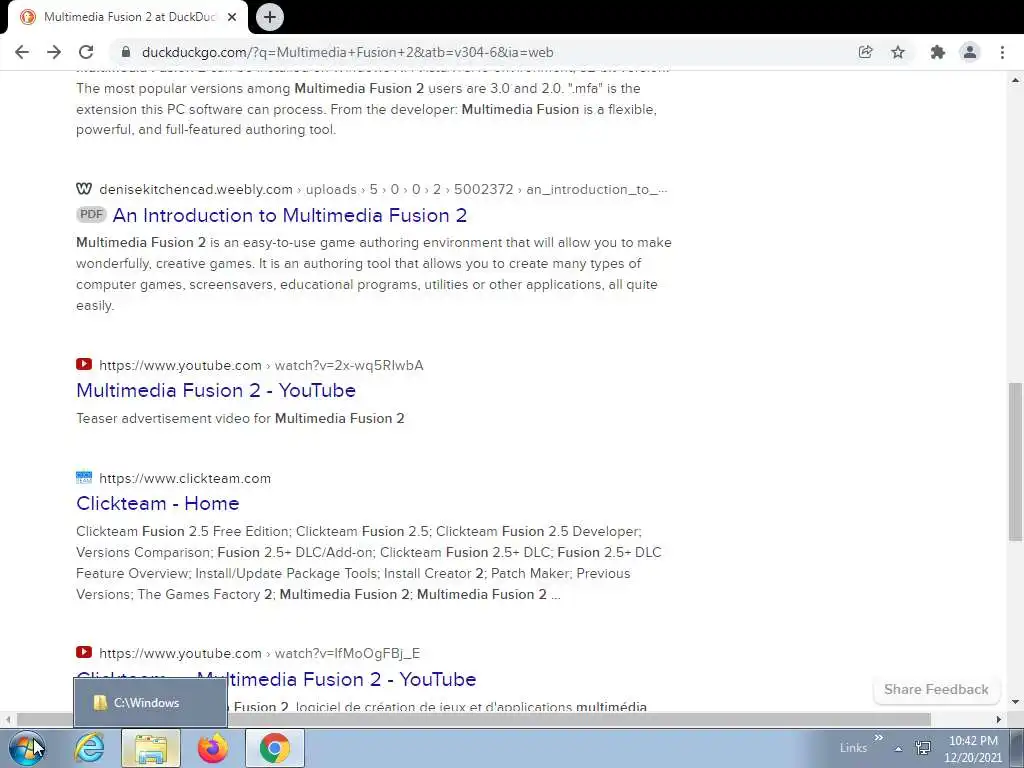This screenshot has width=1024, height=768.
Task: Click the horizontal scrollbar right arrow
Action: pyautogui.click(x=999, y=720)
